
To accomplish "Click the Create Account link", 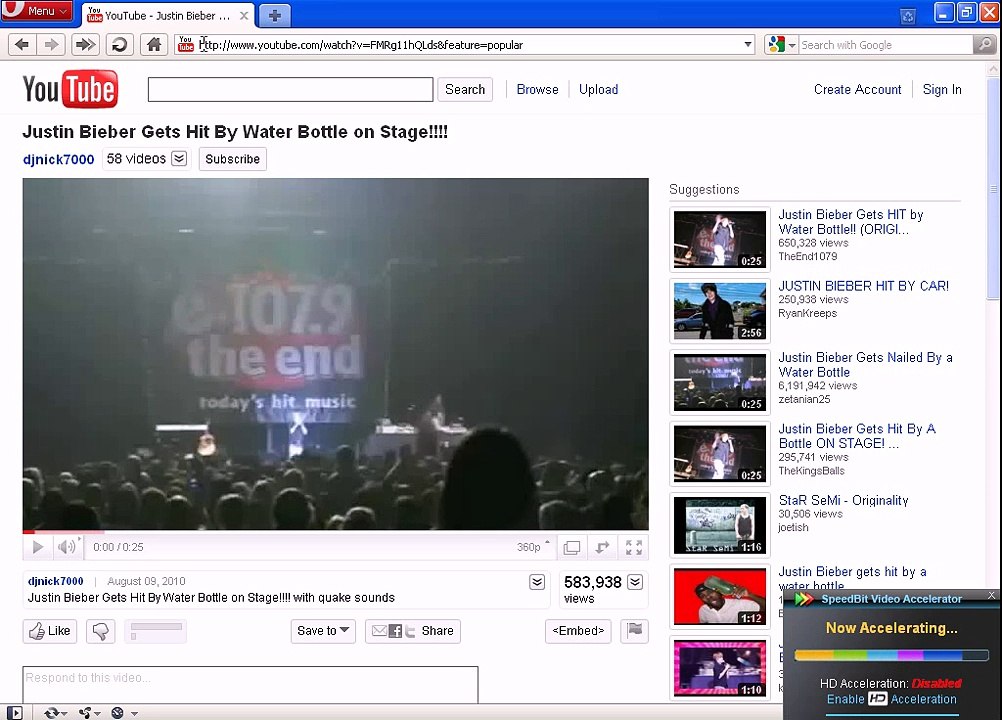I will pyautogui.click(x=858, y=89).
